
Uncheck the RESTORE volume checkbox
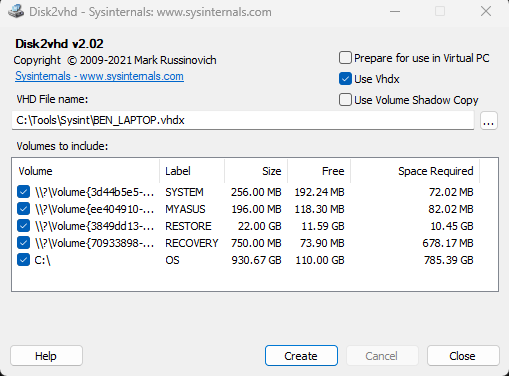(x=23, y=226)
